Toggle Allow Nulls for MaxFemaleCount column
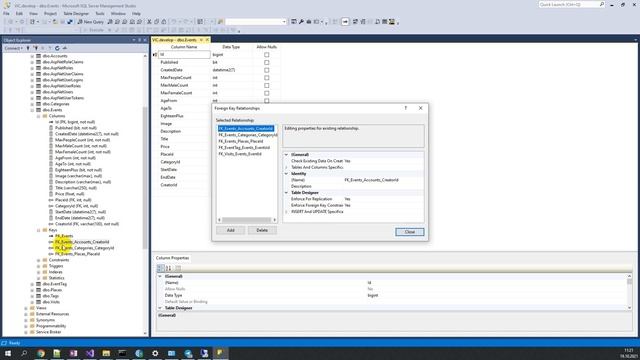The image size is (640, 360). click(267, 93)
